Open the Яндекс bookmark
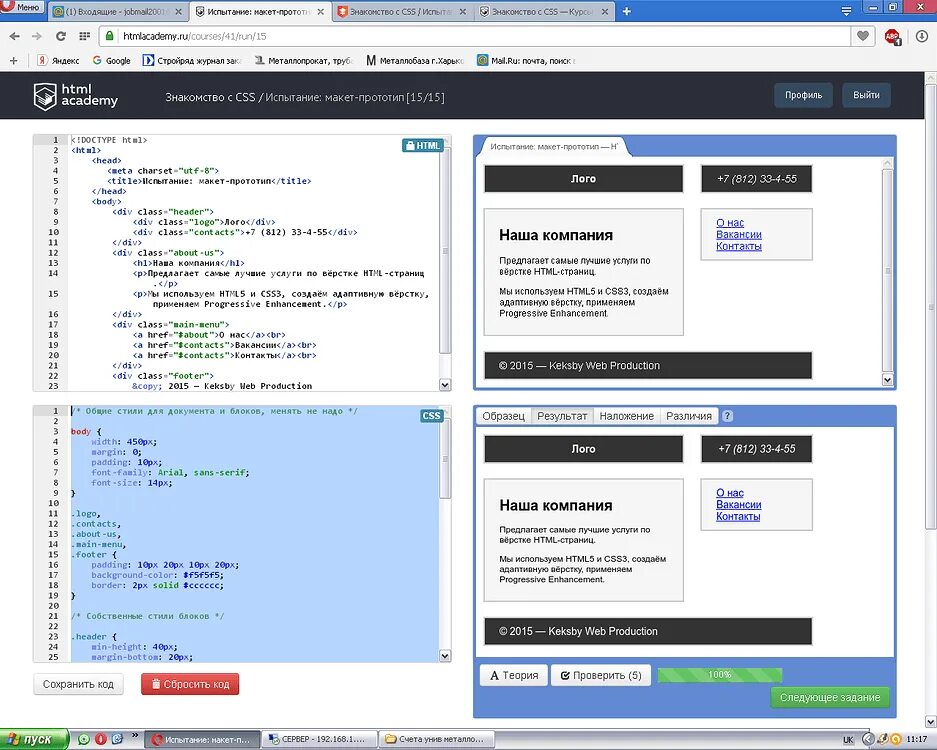937x750 pixels. 58,60
